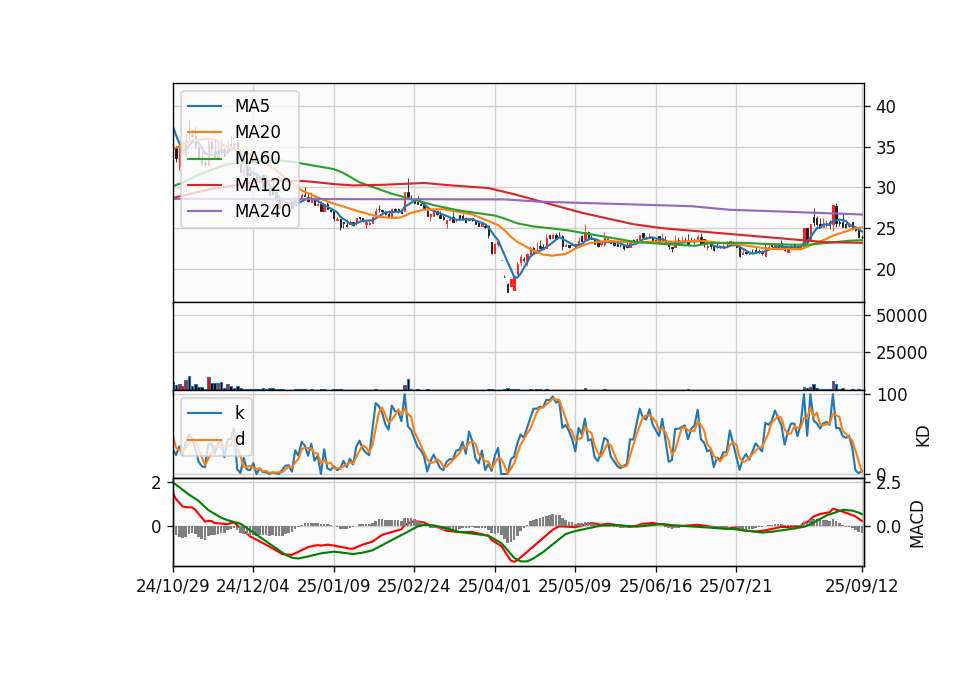Click the 25/01/09 date label

(334, 586)
